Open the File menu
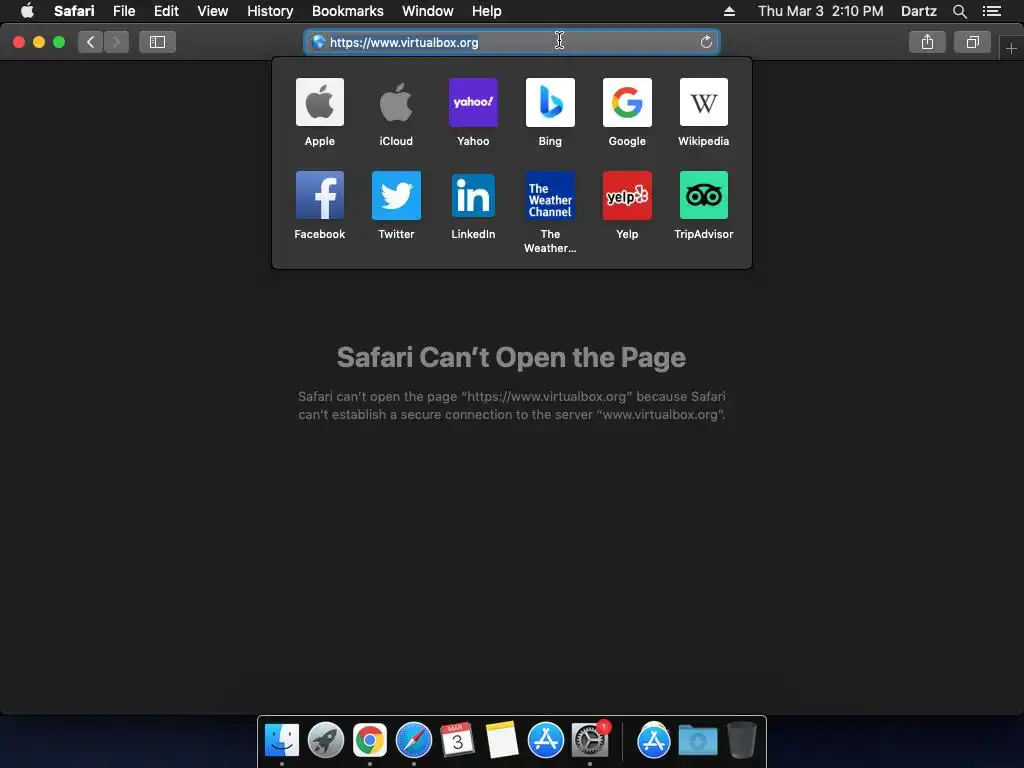The height and width of the screenshot is (768, 1024). coord(123,11)
